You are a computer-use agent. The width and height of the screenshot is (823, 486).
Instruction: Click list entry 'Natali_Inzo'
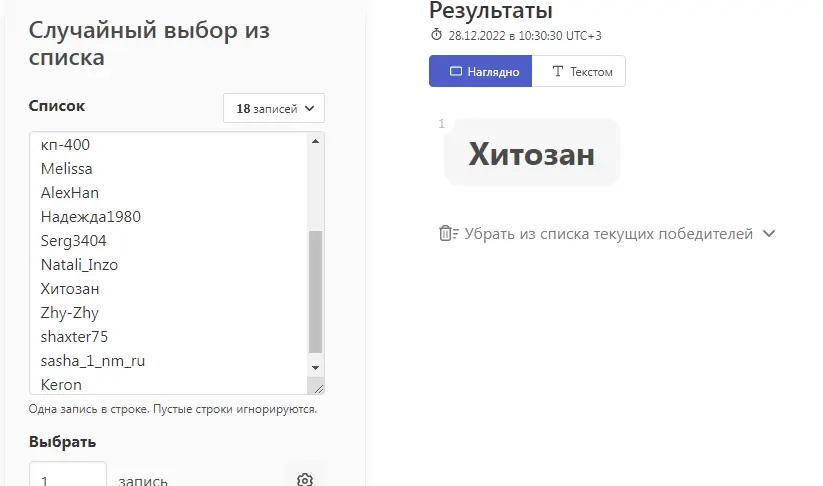[79, 265]
